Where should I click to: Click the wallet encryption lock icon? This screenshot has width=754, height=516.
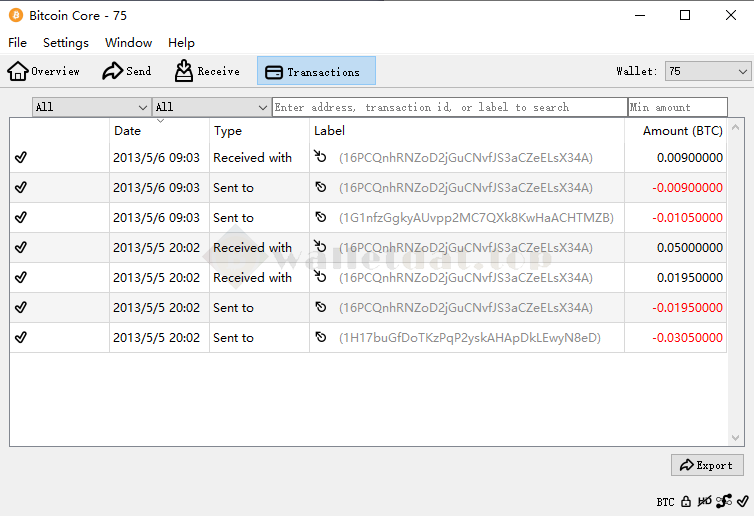click(x=686, y=501)
